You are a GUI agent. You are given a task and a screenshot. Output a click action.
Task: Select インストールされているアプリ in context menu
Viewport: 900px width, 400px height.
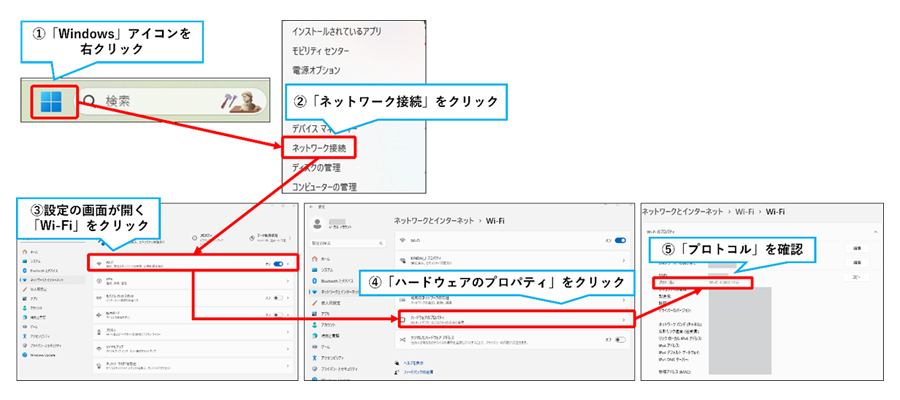click(x=336, y=30)
